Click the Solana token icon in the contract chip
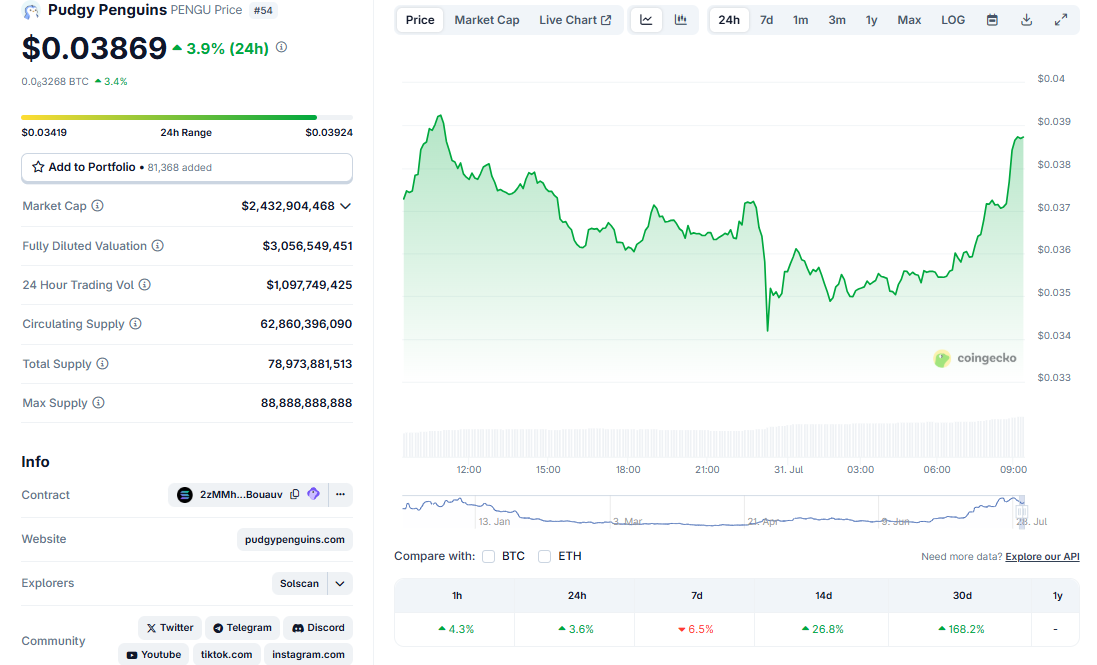The image size is (1097, 665). 185,495
